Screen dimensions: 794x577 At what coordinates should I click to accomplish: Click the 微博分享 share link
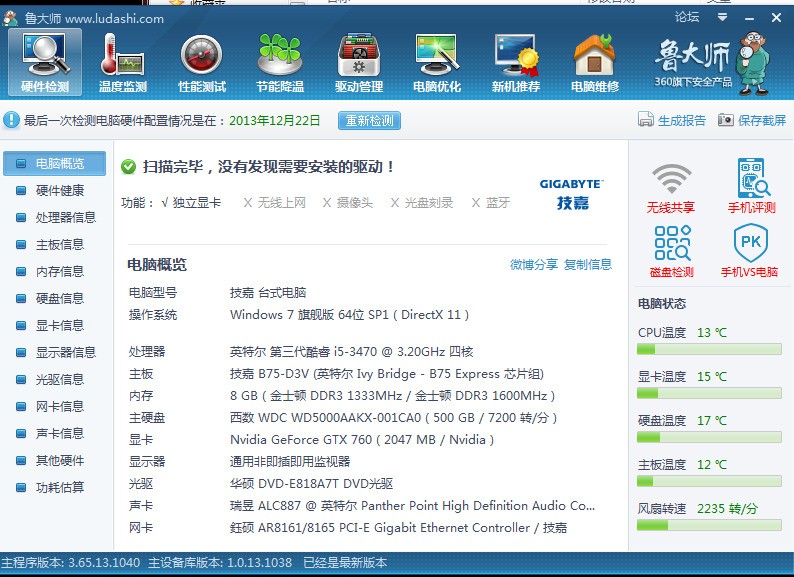(534, 264)
